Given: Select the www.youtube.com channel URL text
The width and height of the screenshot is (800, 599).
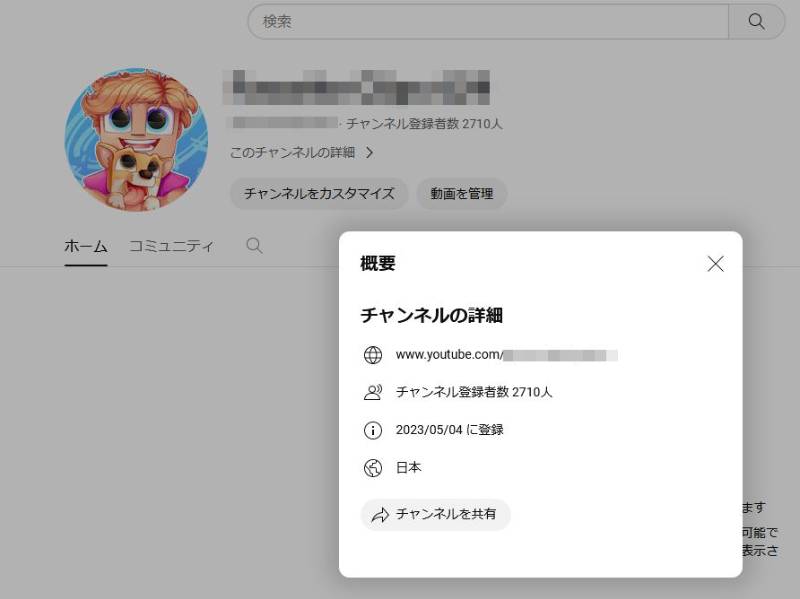Looking at the screenshot, I should tap(507, 355).
